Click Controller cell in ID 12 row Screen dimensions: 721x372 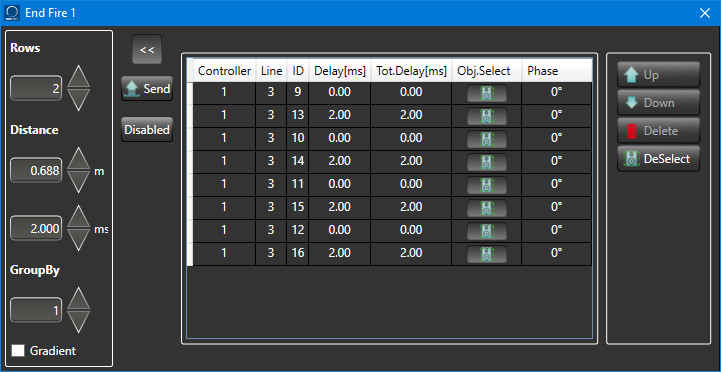[224, 230]
